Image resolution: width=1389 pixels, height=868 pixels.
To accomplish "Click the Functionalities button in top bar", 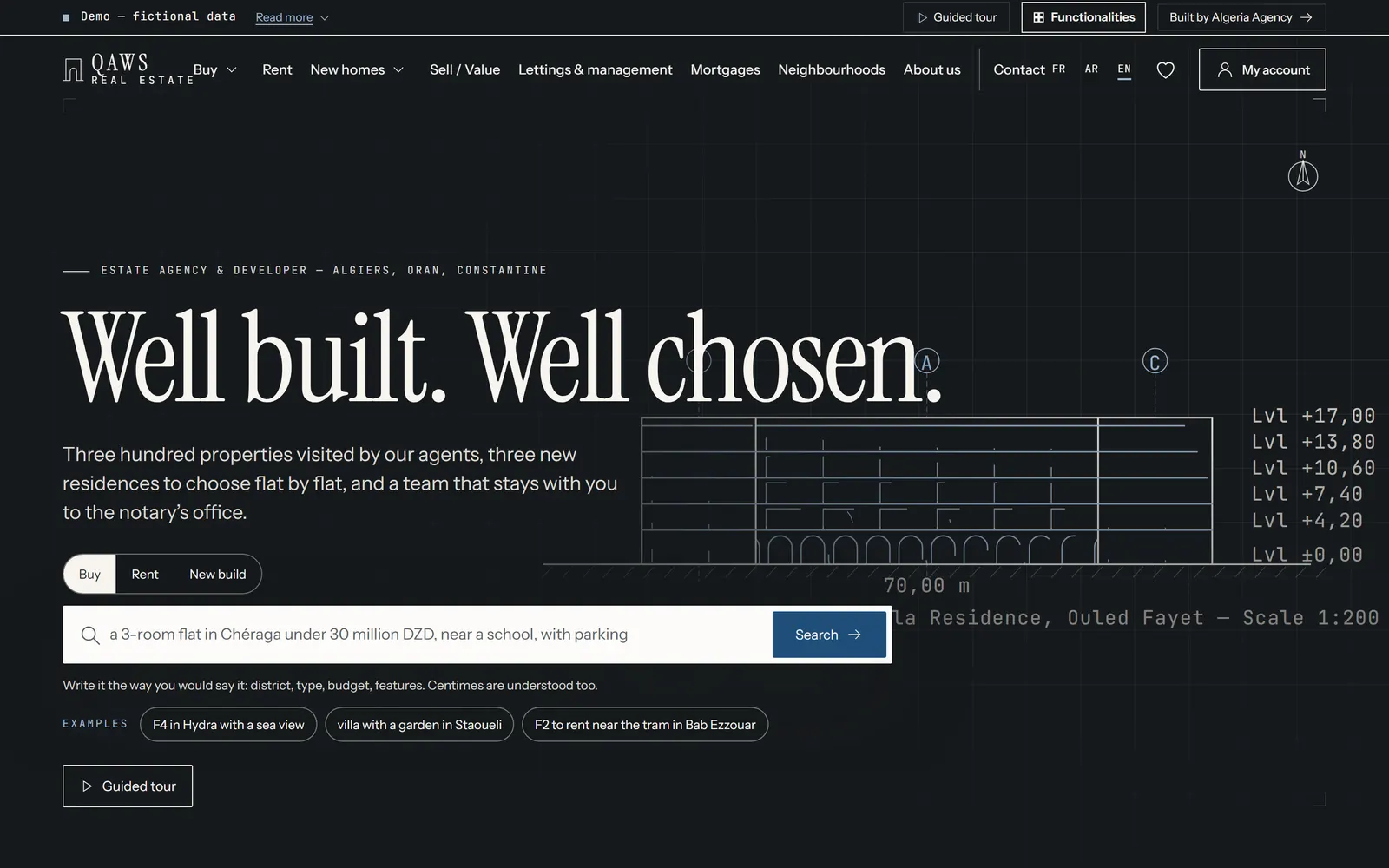I will 1083,17.
